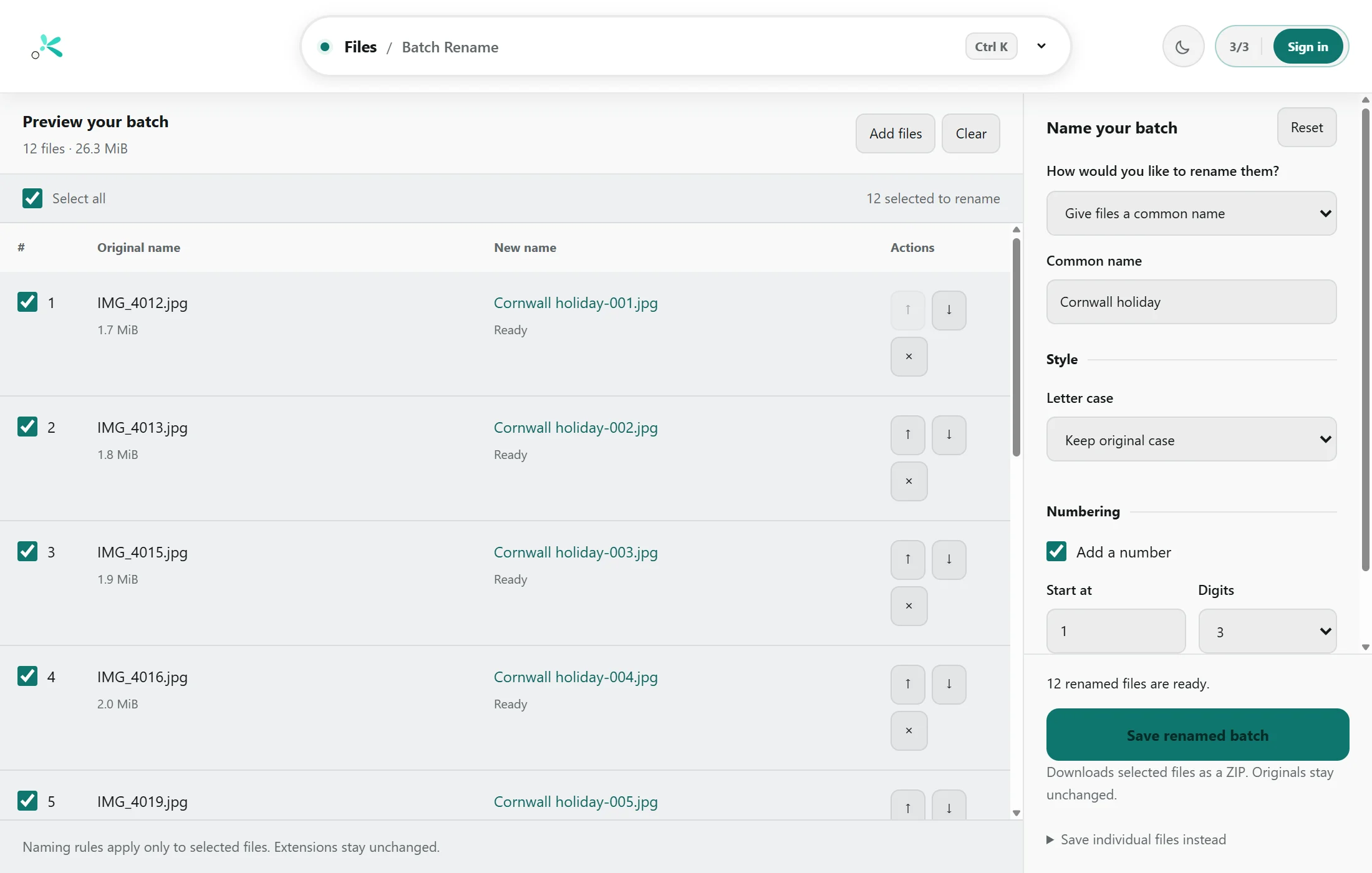Viewport: 1372px width, 873px height.
Task: Click new name Cornwall holiday-002.jpg
Action: pos(576,428)
